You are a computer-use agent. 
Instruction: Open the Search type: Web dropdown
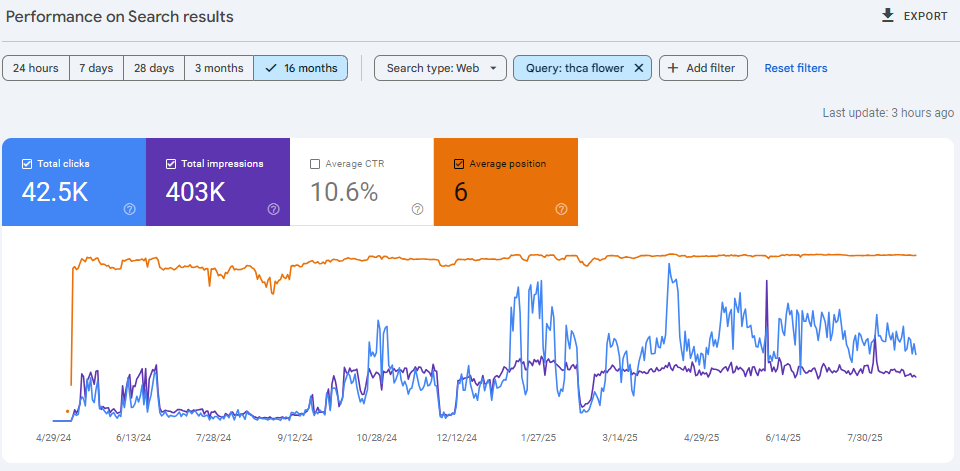(440, 68)
